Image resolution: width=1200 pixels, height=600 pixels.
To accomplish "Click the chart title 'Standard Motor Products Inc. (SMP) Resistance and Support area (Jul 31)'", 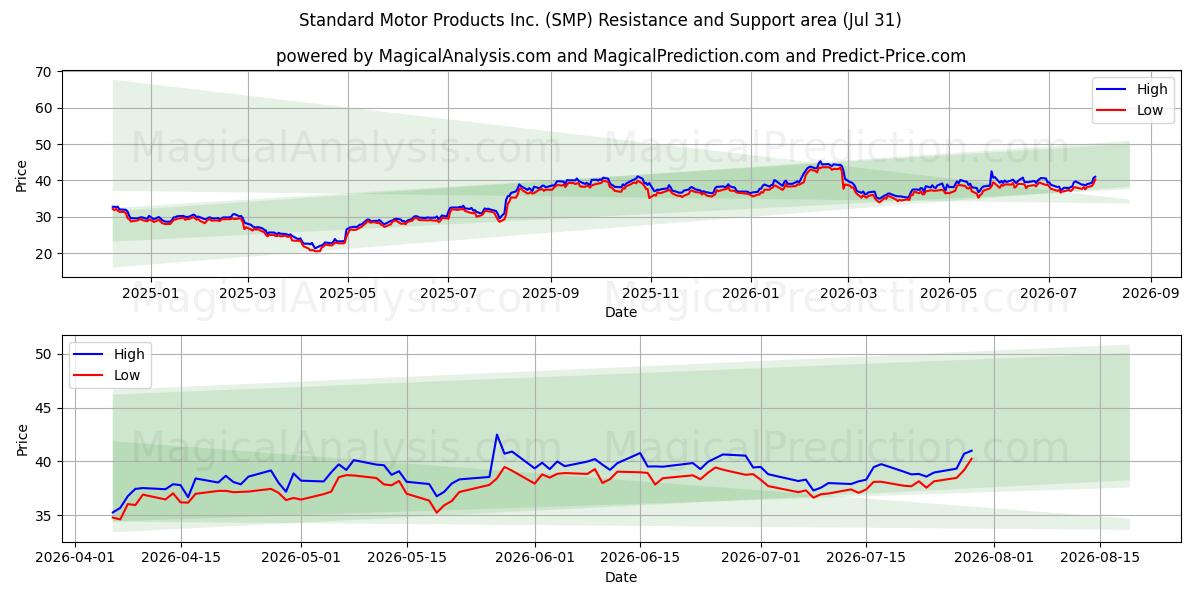I will pos(600,20).
